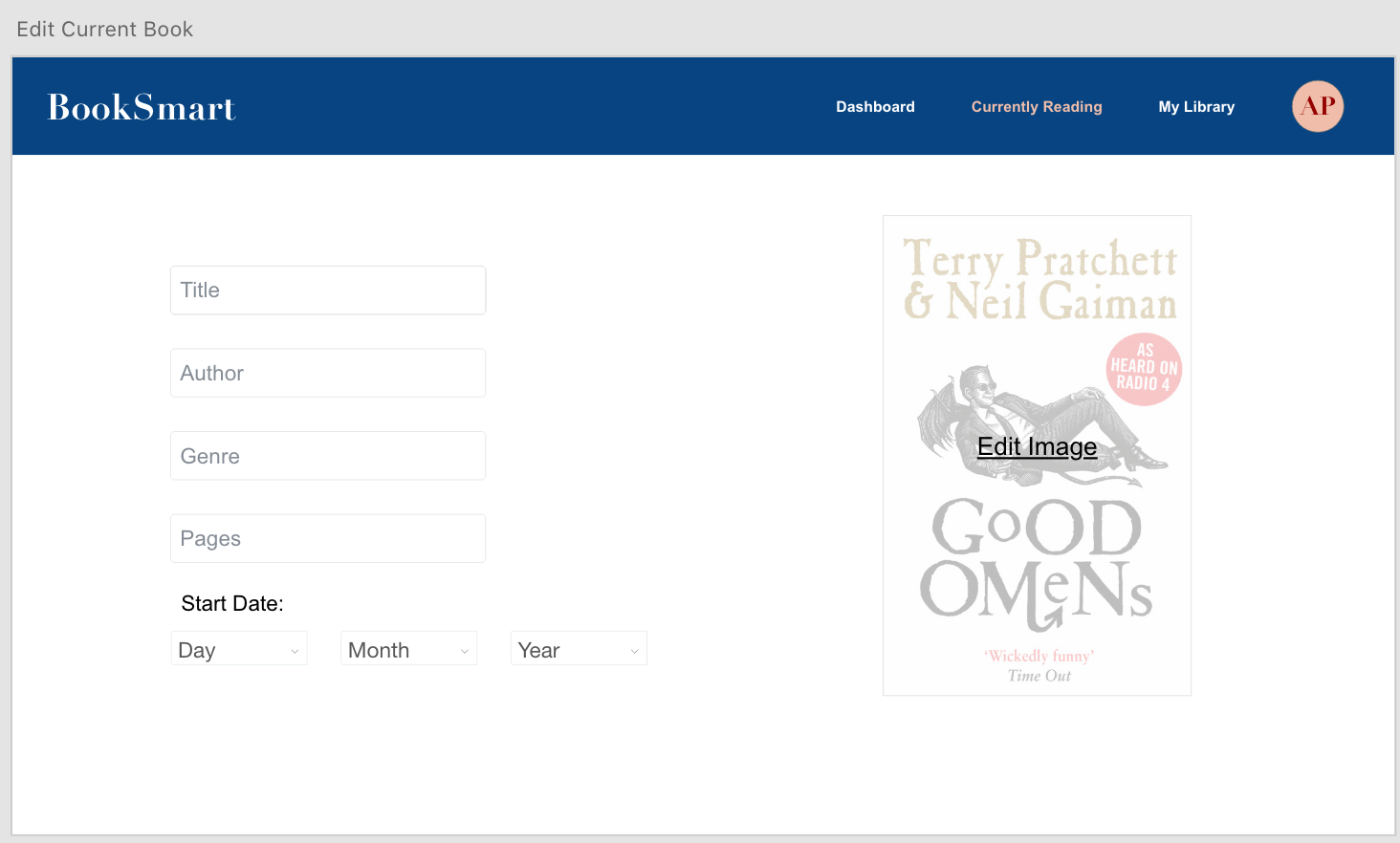
Task: Click the Pages input field
Action: click(328, 539)
